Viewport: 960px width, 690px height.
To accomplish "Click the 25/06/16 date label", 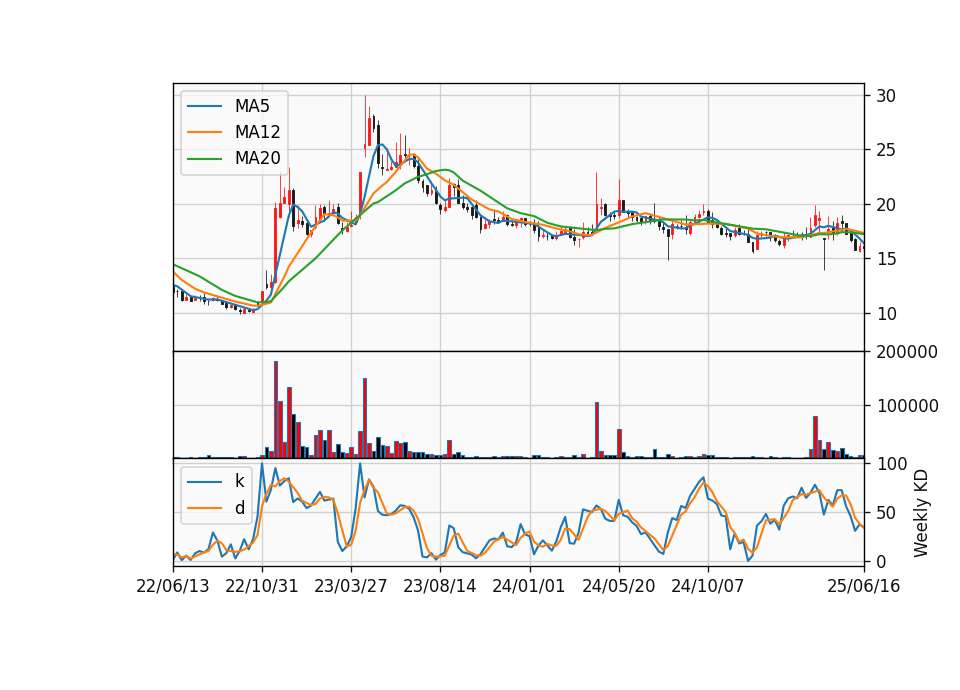I will (864, 586).
